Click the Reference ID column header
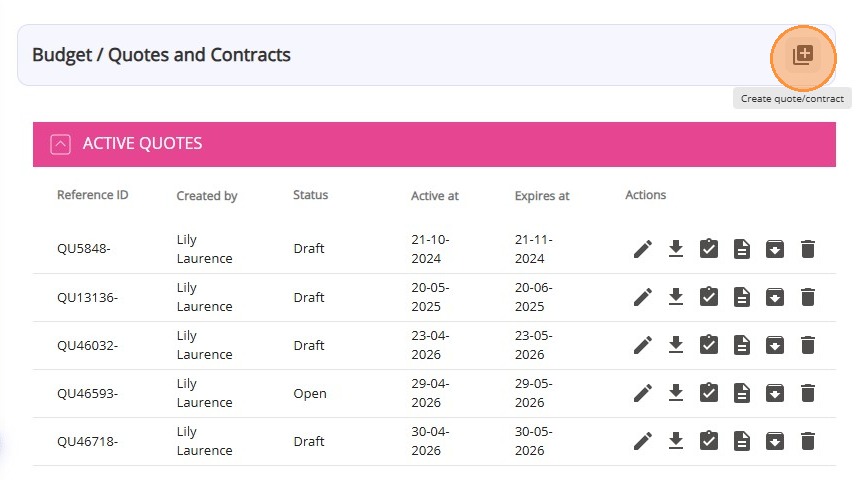860x480 pixels. [93, 195]
